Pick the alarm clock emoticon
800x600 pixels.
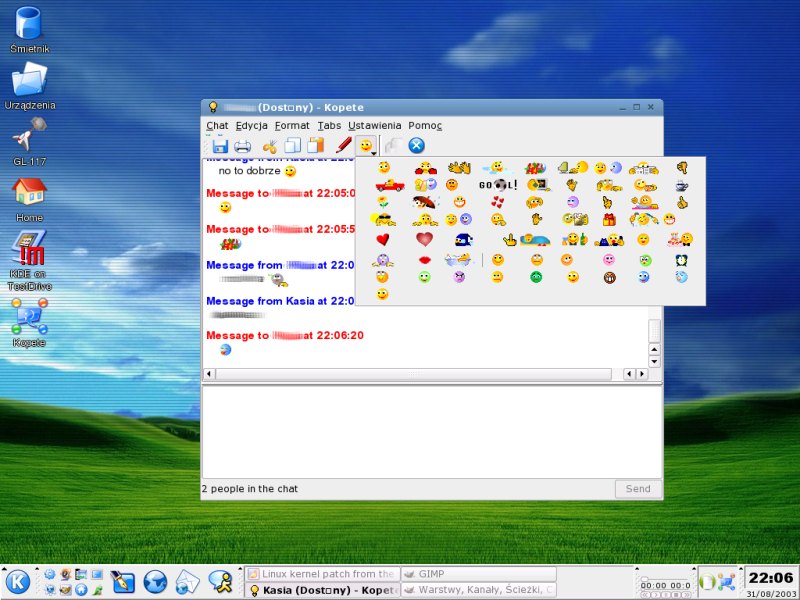click(682, 260)
